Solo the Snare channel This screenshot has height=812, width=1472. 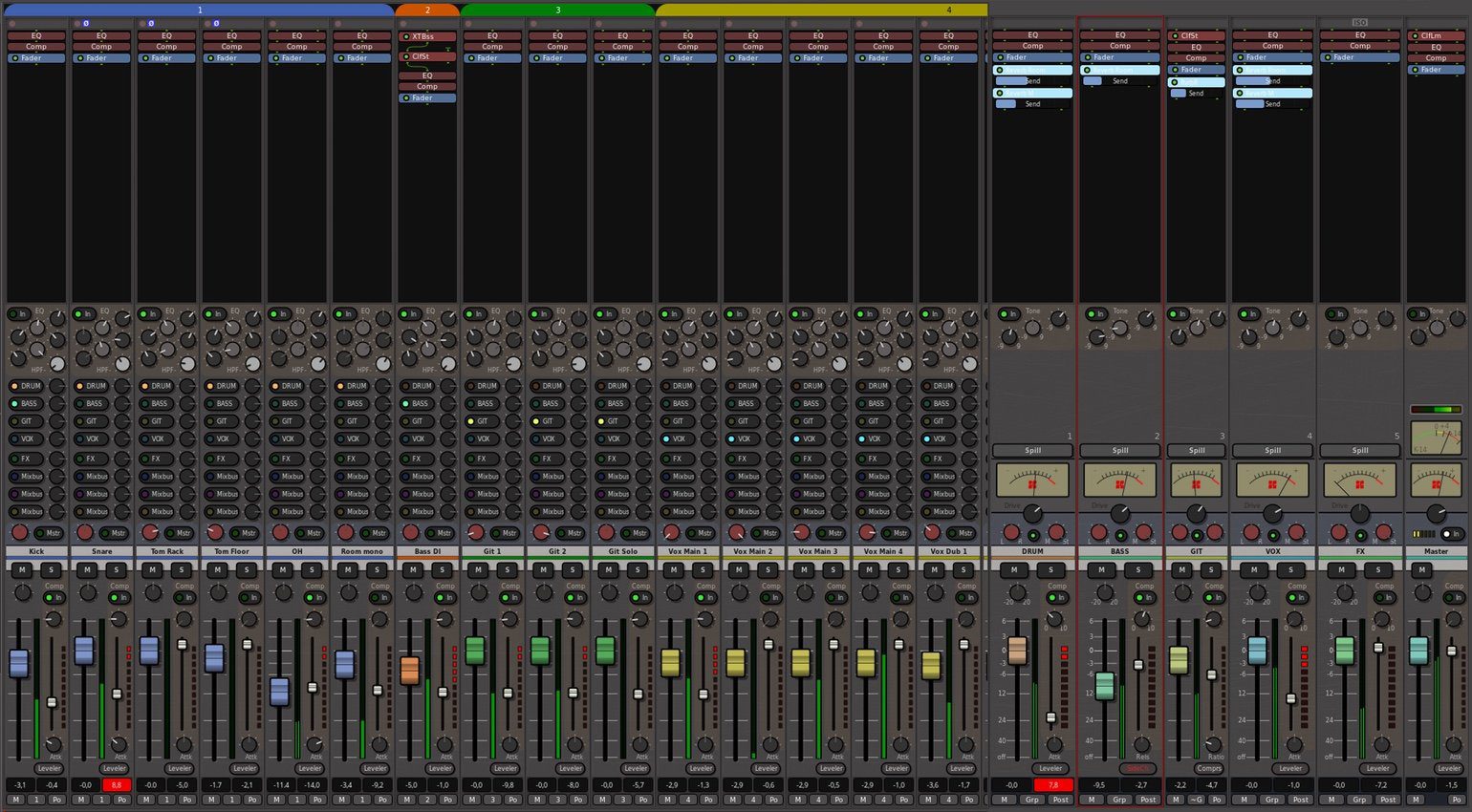116,569
